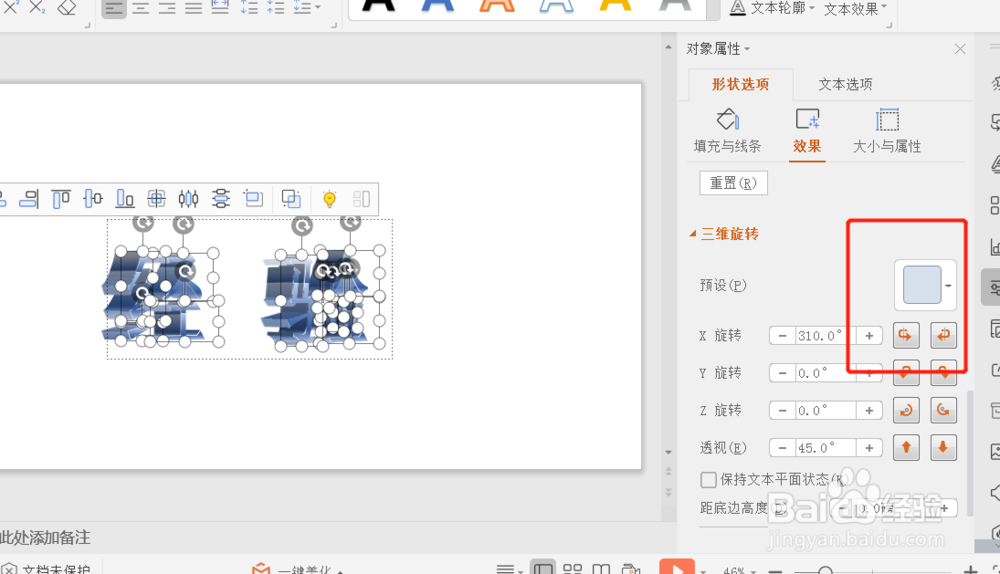Distribute selected objects horizontally

[x=189, y=199]
